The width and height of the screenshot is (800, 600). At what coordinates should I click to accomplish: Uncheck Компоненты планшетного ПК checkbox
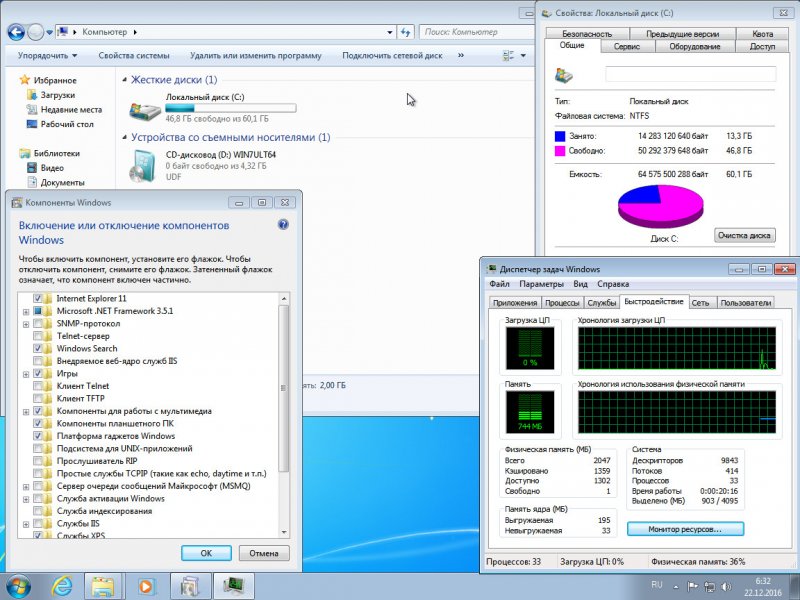(x=38, y=423)
